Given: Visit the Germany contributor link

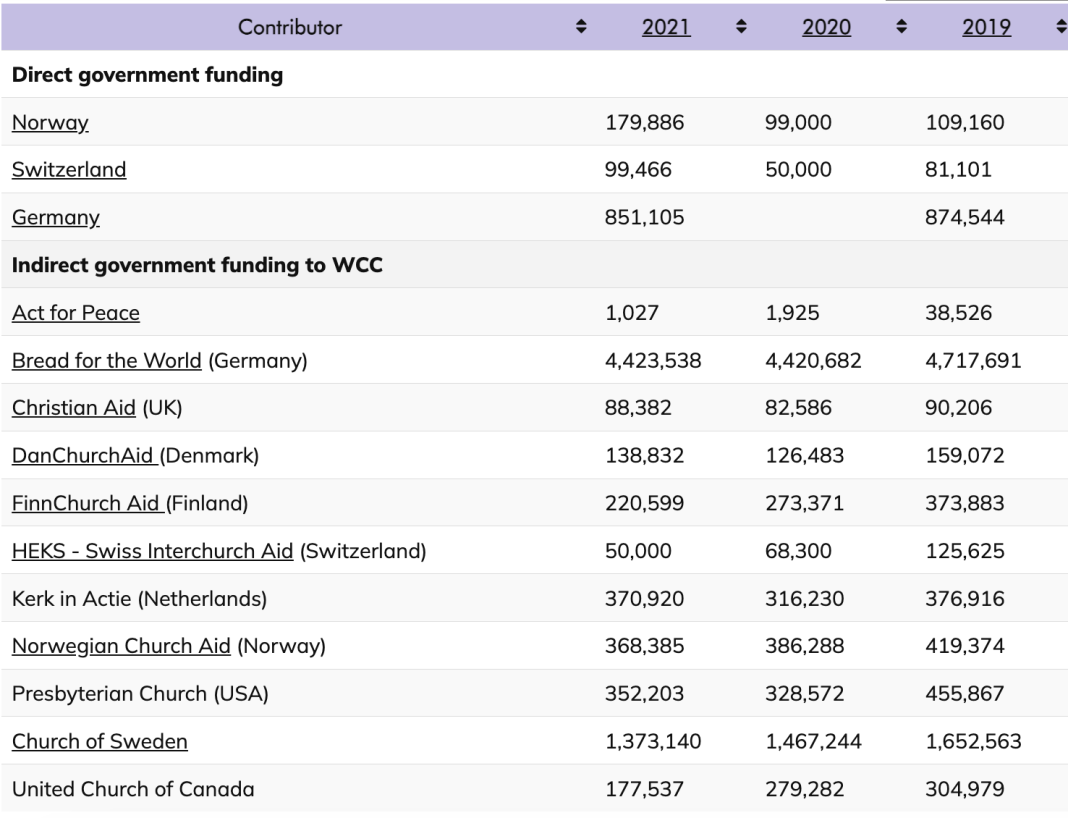Looking at the screenshot, I should tap(56, 218).
